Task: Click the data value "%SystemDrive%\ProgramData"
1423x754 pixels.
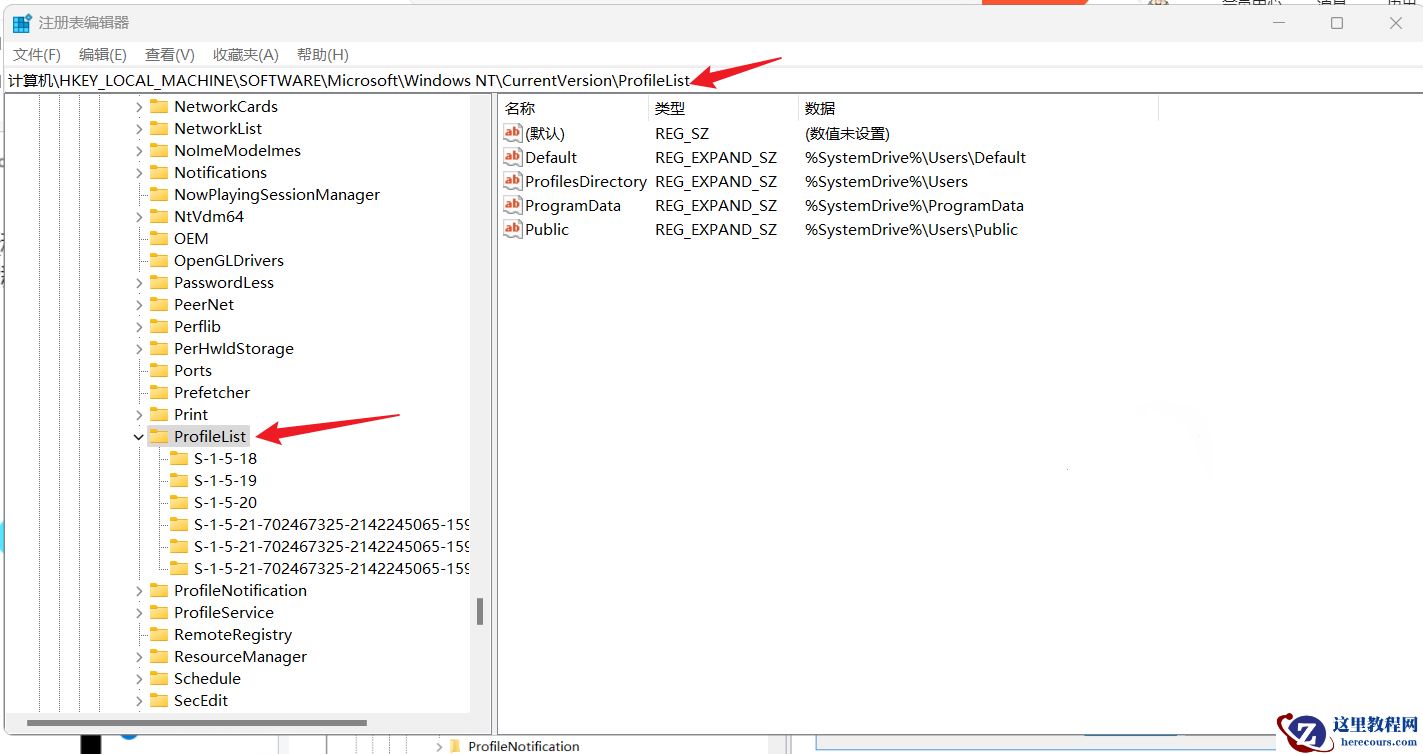Action: [x=914, y=205]
